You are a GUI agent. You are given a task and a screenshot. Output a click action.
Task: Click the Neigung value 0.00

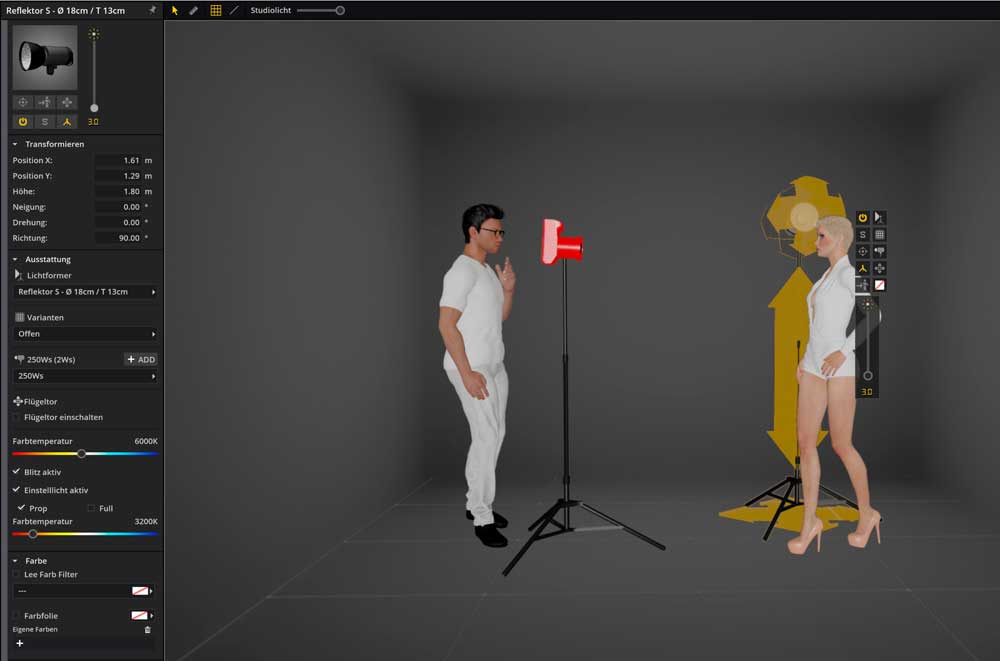118,207
